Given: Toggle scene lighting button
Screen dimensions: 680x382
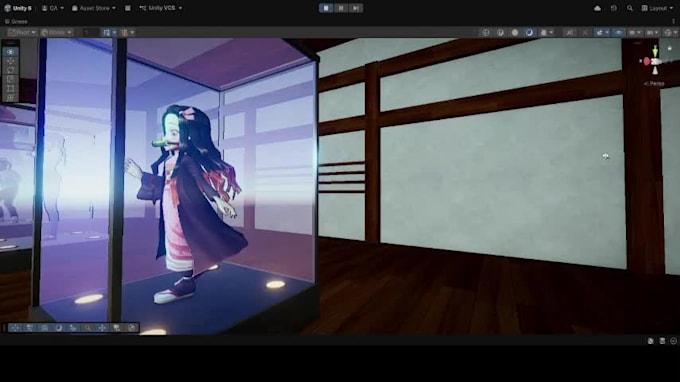Looking at the screenshot, I should [x=515, y=33].
